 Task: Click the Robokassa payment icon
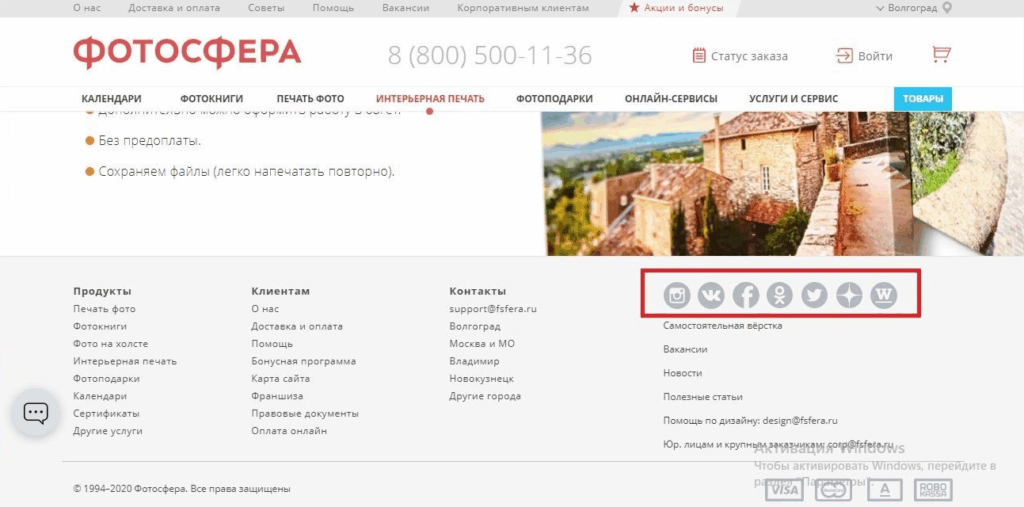point(933,490)
